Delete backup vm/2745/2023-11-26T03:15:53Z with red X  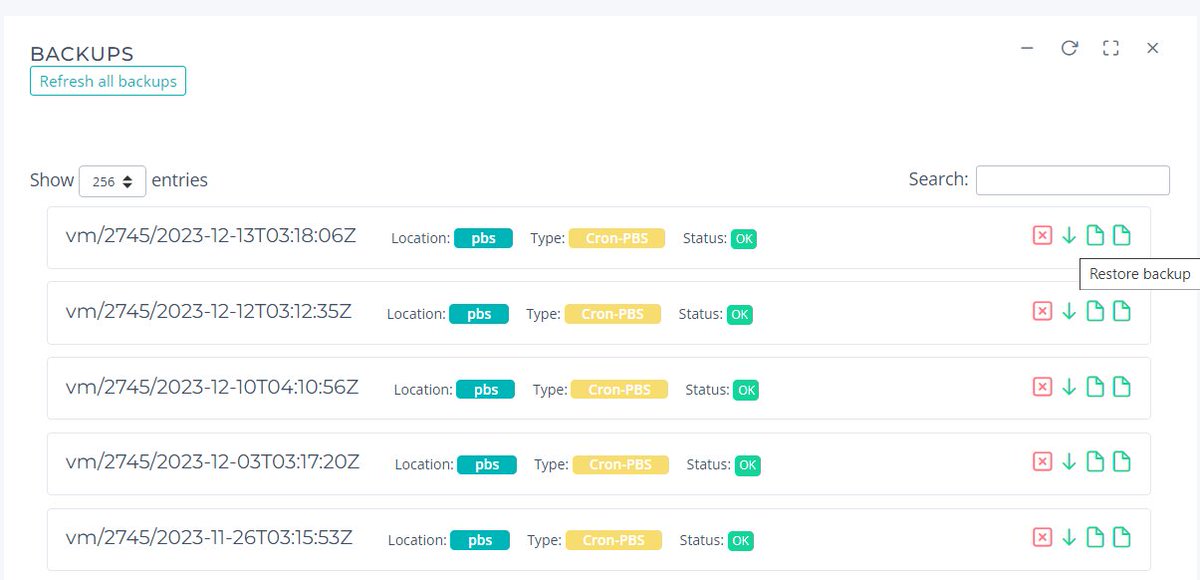coord(1042,538)
